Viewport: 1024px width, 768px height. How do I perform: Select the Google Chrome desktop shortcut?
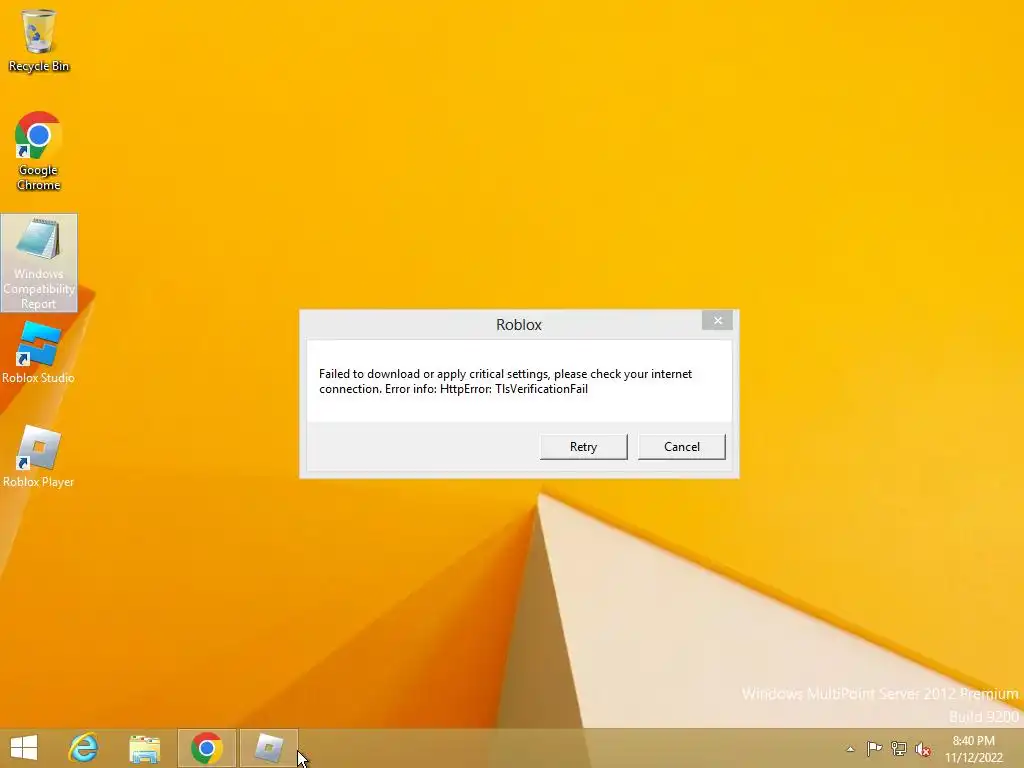point(39,151)
